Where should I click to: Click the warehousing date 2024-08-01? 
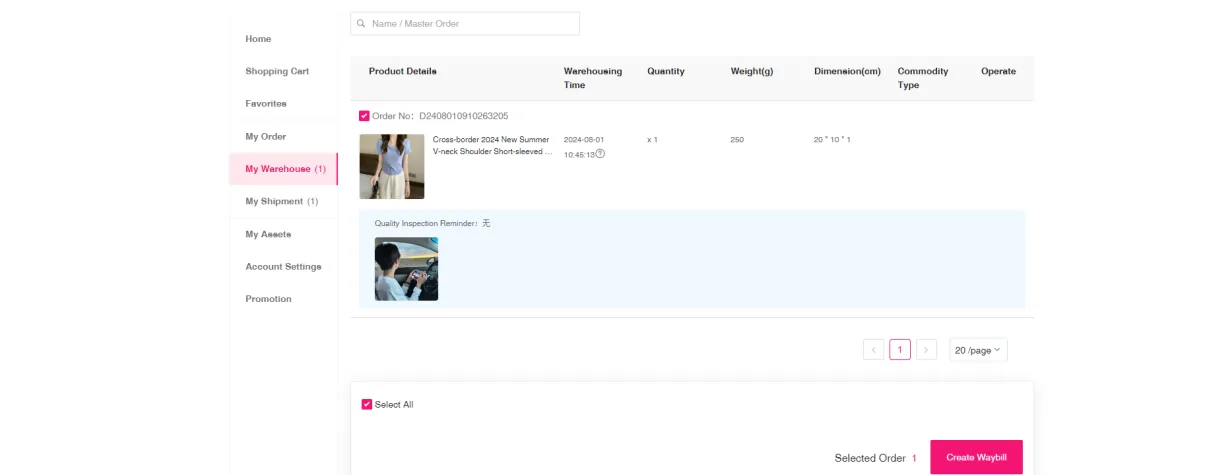[x=584, y=140]
